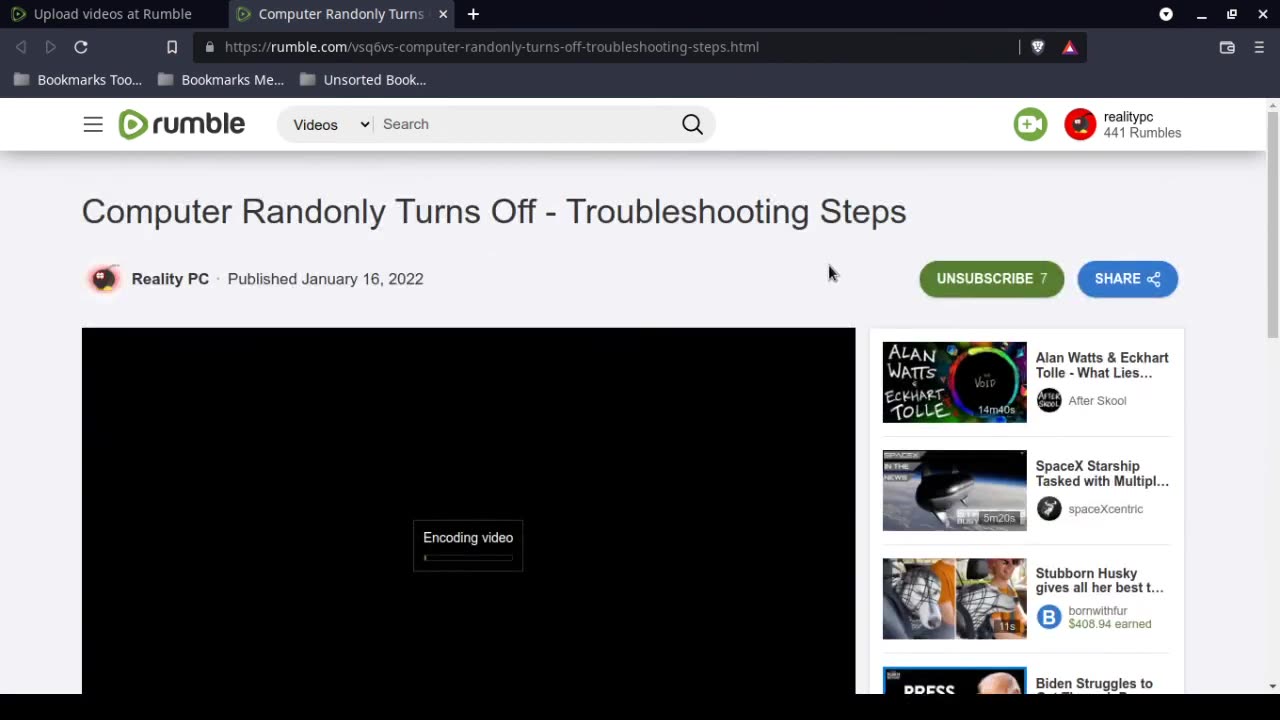Click the Biden Struggles video thumbnail
Screen dimensions: 1280x720
pos(954,681)
